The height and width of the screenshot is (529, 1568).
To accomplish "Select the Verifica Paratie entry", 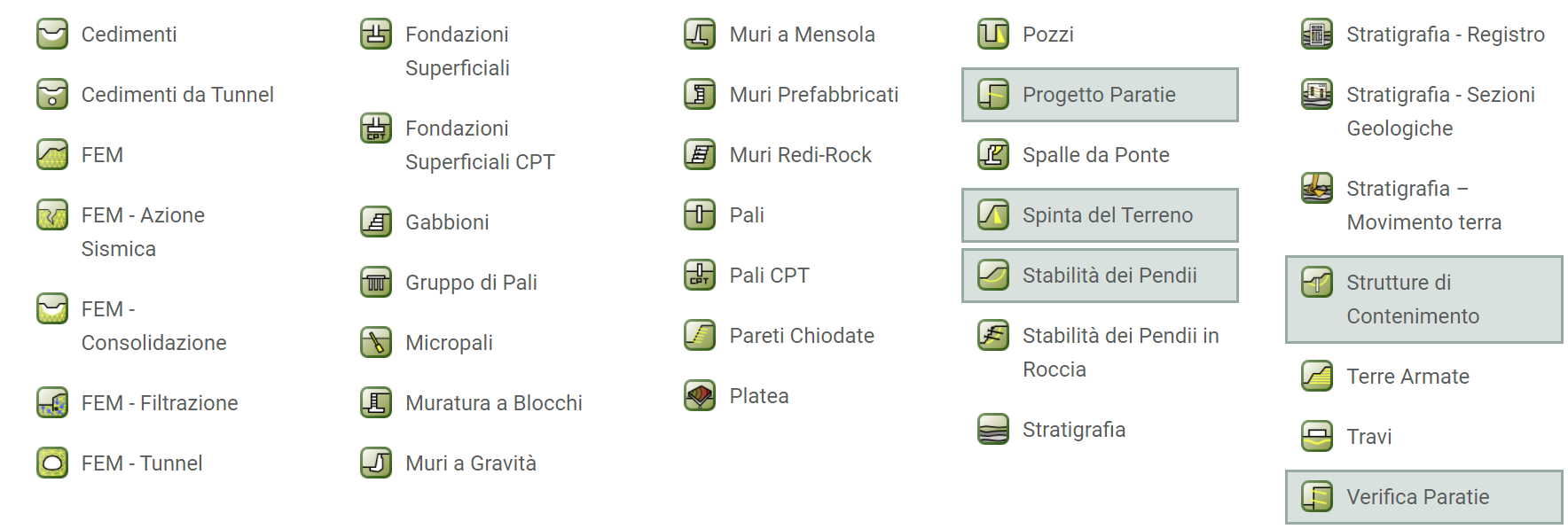I will click(x=1424, y=497).
